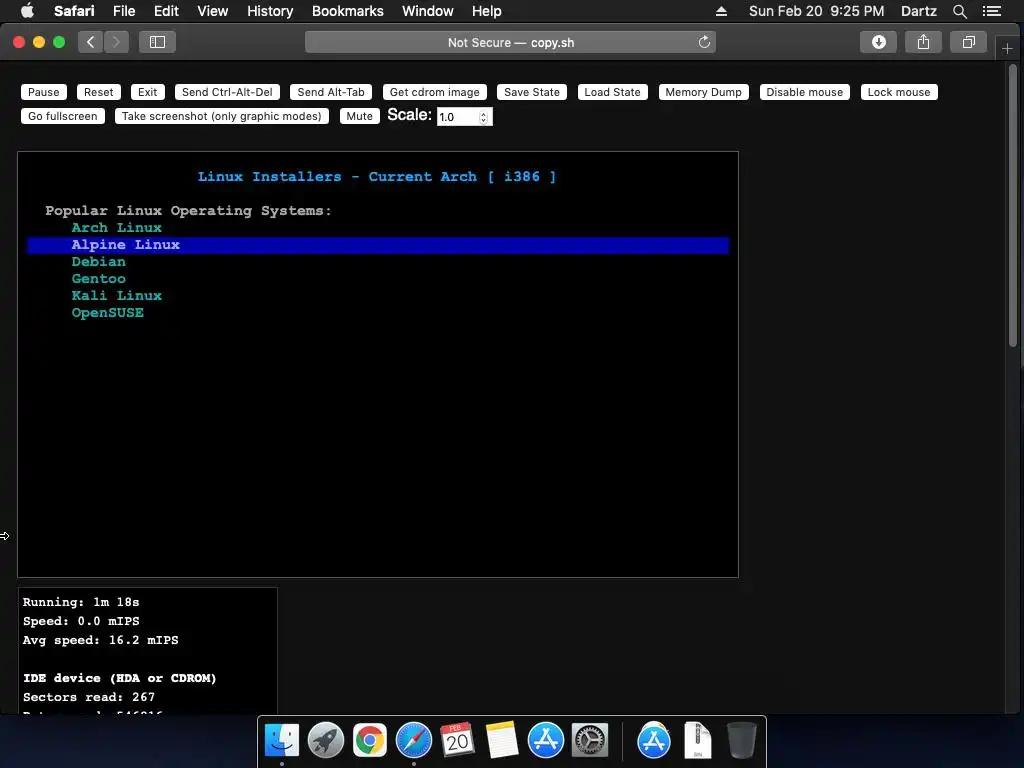Viewport: 1024px width, 768px height.
Task: Send Ctrl-Alt-Del to the emulator
Action: (x=227, y=92)
